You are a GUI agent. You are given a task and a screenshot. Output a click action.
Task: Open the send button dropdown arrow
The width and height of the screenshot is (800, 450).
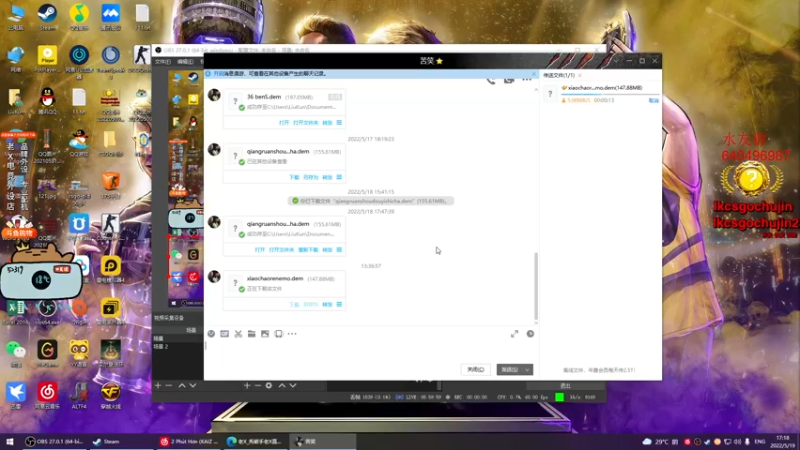[528, 369]
